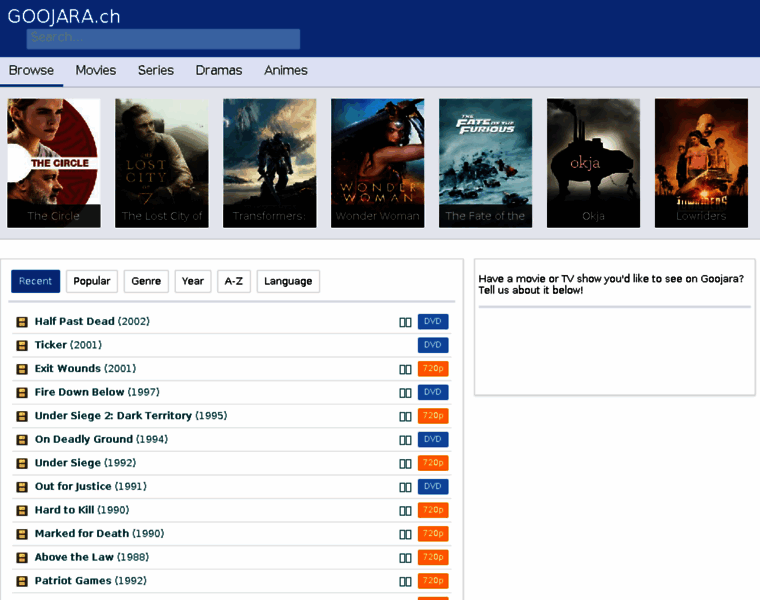760x600 pixels.
Task: Open the Transformers movie poster
Action: tap(269, 163)
